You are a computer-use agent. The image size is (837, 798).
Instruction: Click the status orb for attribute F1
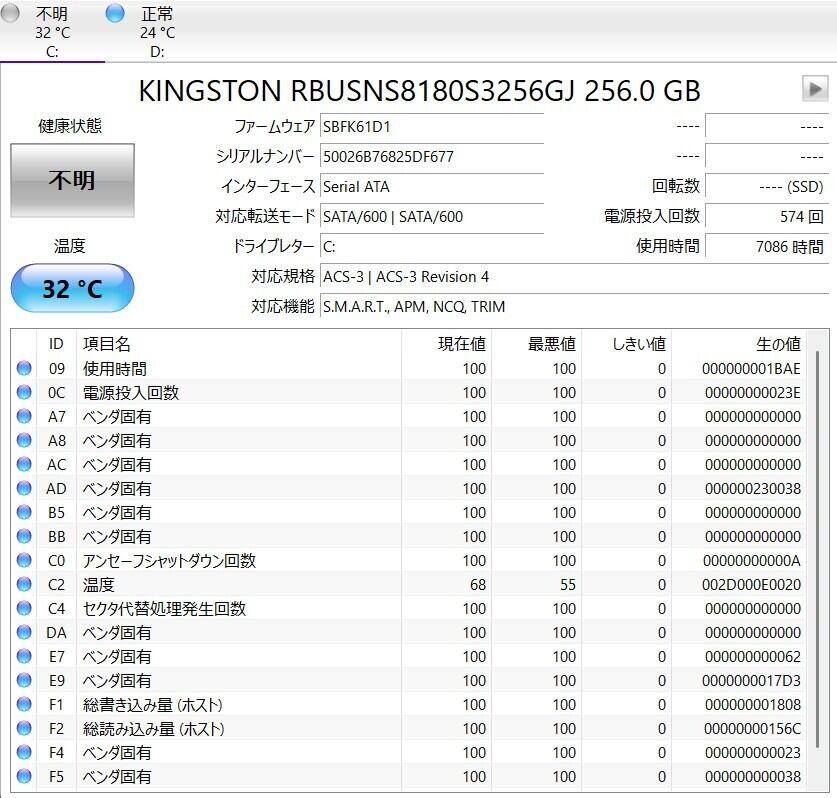[24, 705]
